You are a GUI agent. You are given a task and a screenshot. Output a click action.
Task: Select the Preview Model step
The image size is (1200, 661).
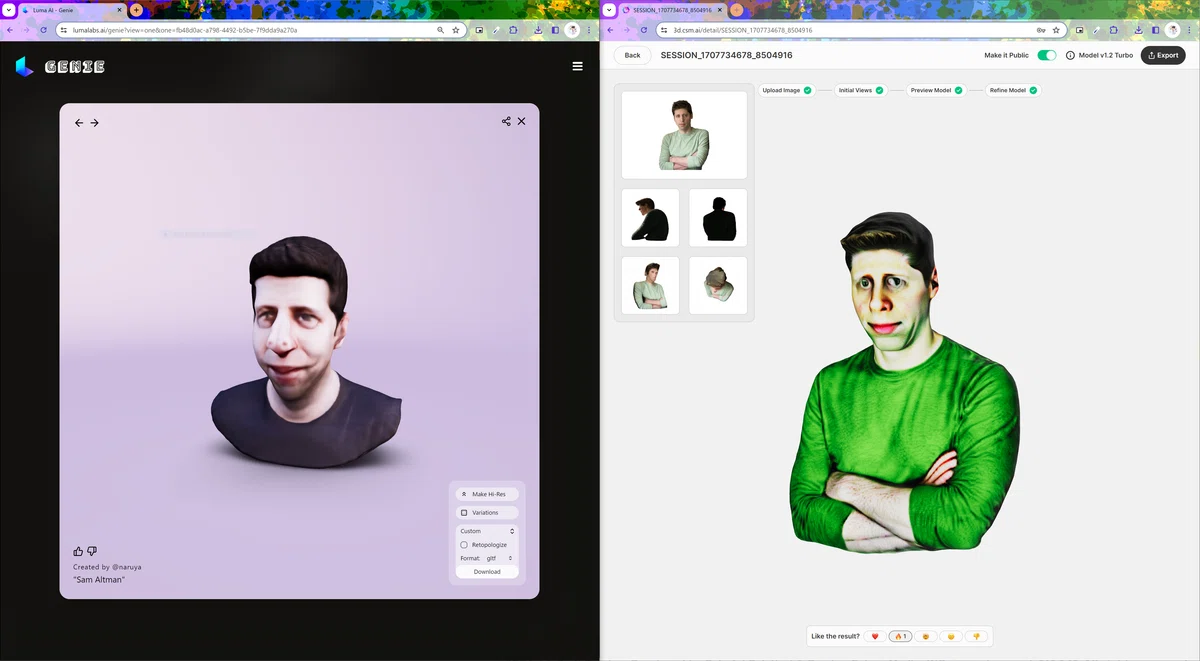[936, 90]
